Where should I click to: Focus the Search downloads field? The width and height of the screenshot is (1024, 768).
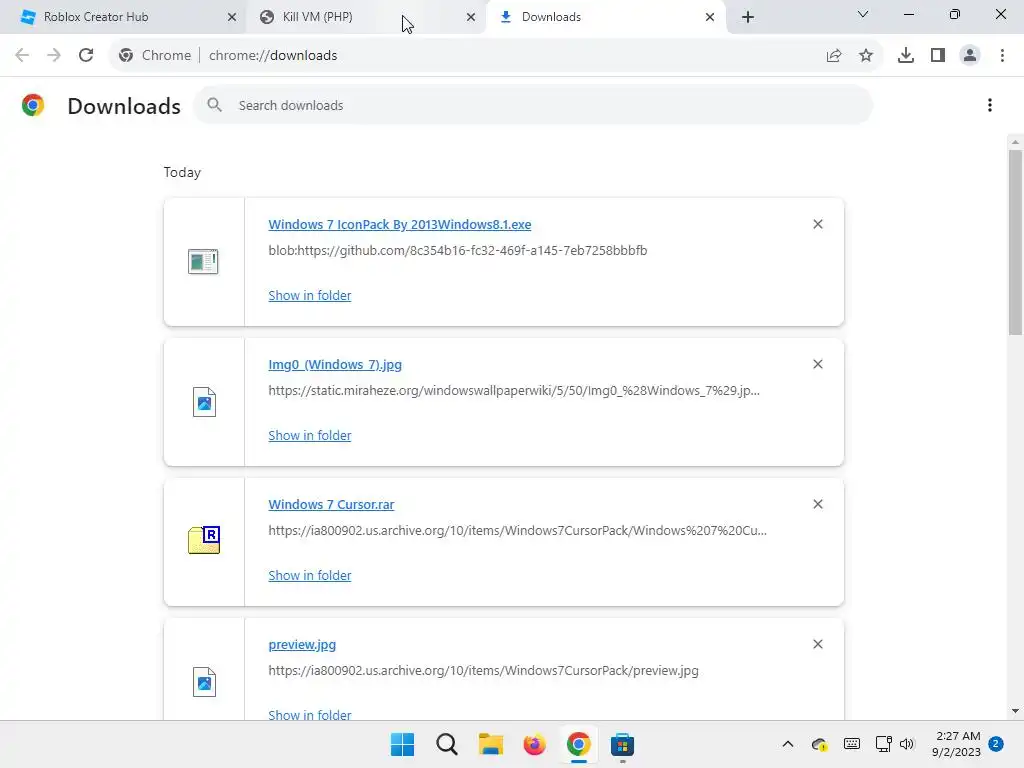(533, 105)
